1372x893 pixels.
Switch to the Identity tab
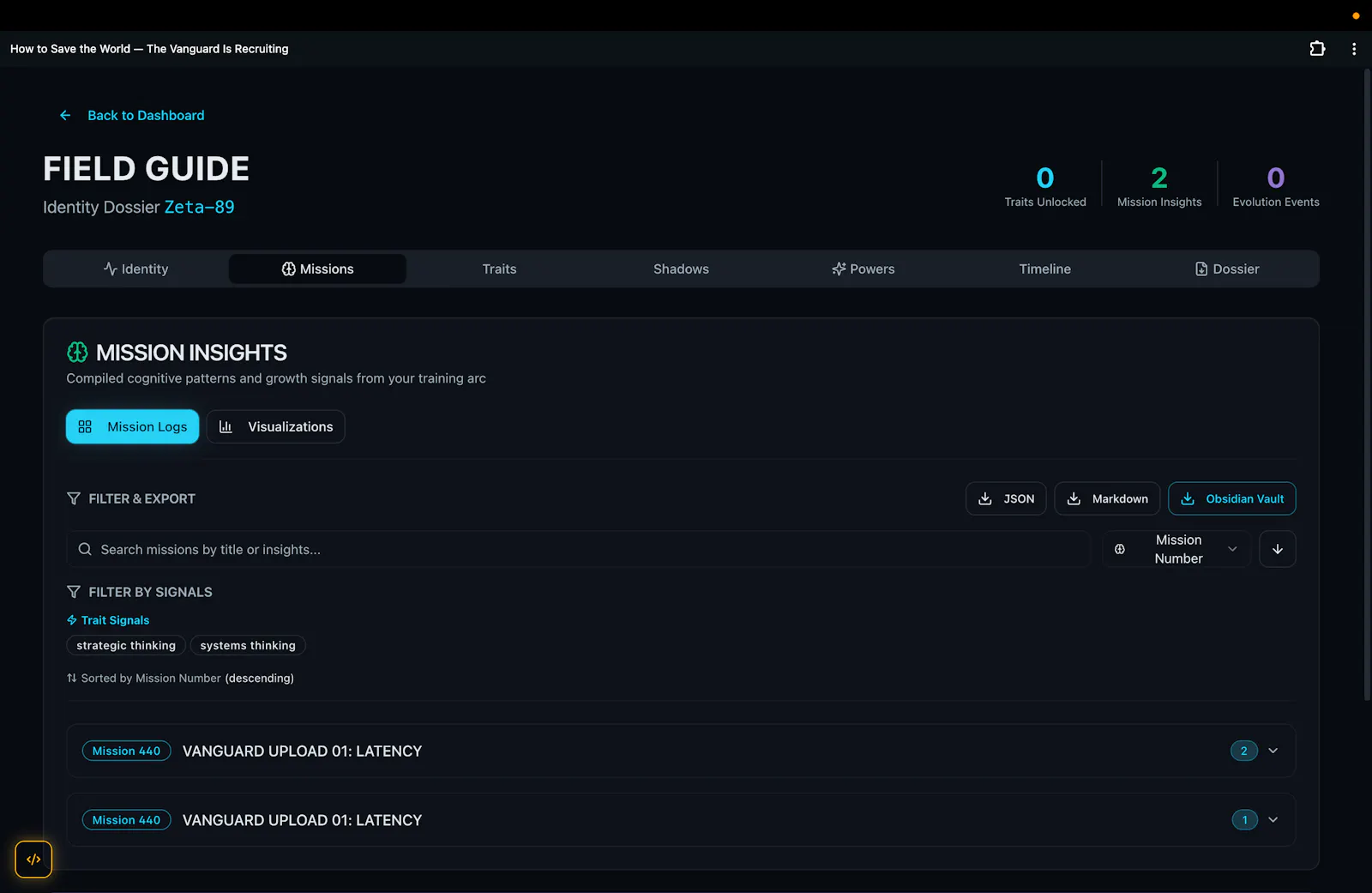pyautogui.click(x=136, y=269)
